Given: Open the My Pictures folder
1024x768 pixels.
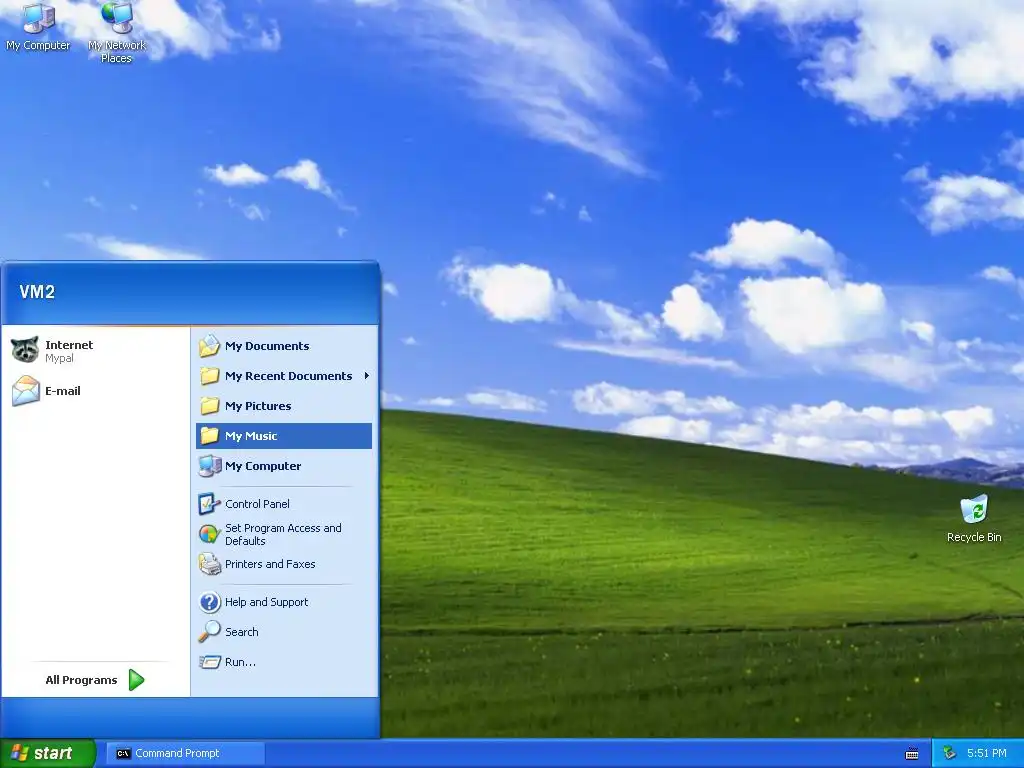Looking at the screenshot, I should click(284, 406).
